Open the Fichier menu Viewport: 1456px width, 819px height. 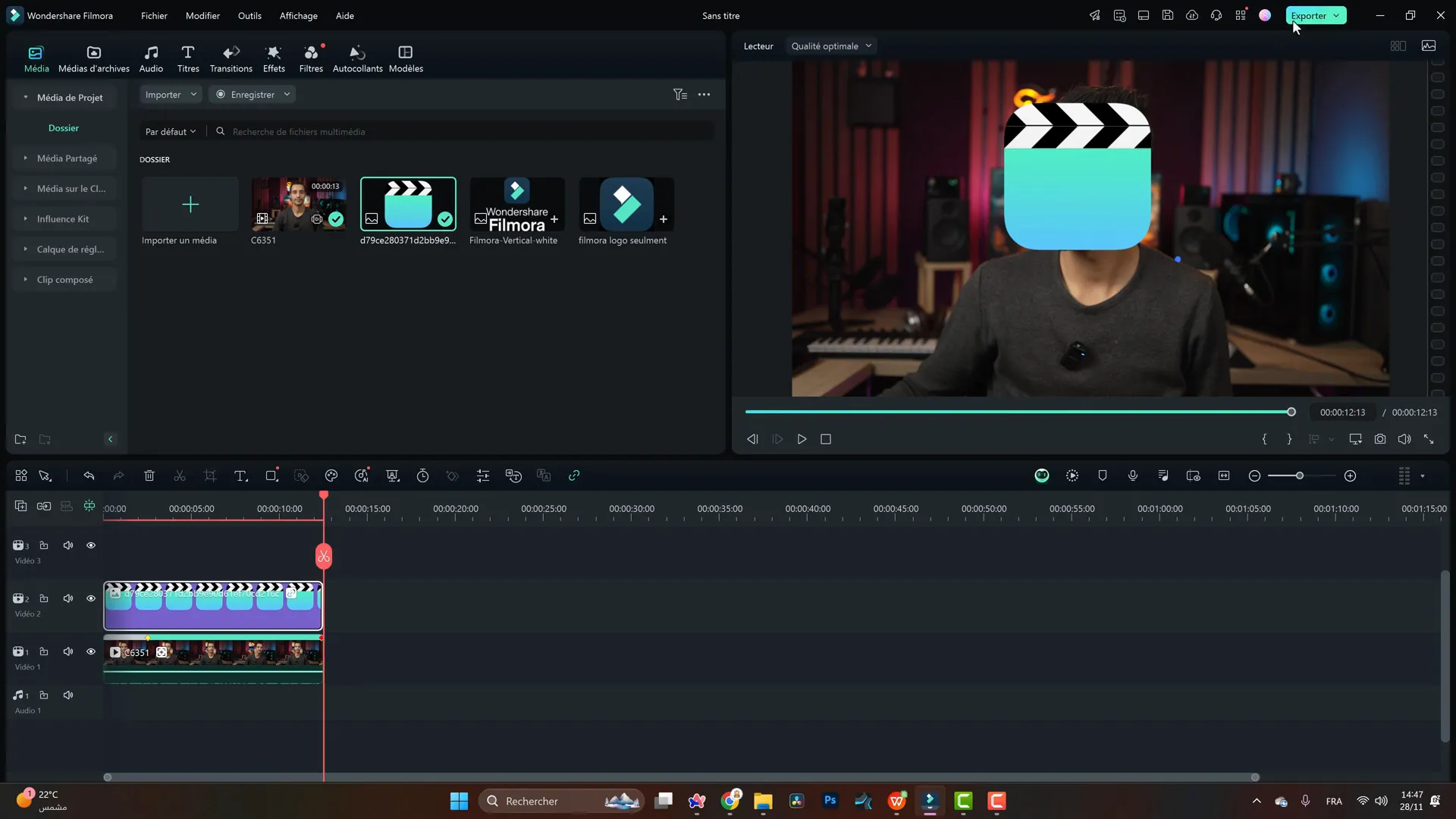point(154,15)
